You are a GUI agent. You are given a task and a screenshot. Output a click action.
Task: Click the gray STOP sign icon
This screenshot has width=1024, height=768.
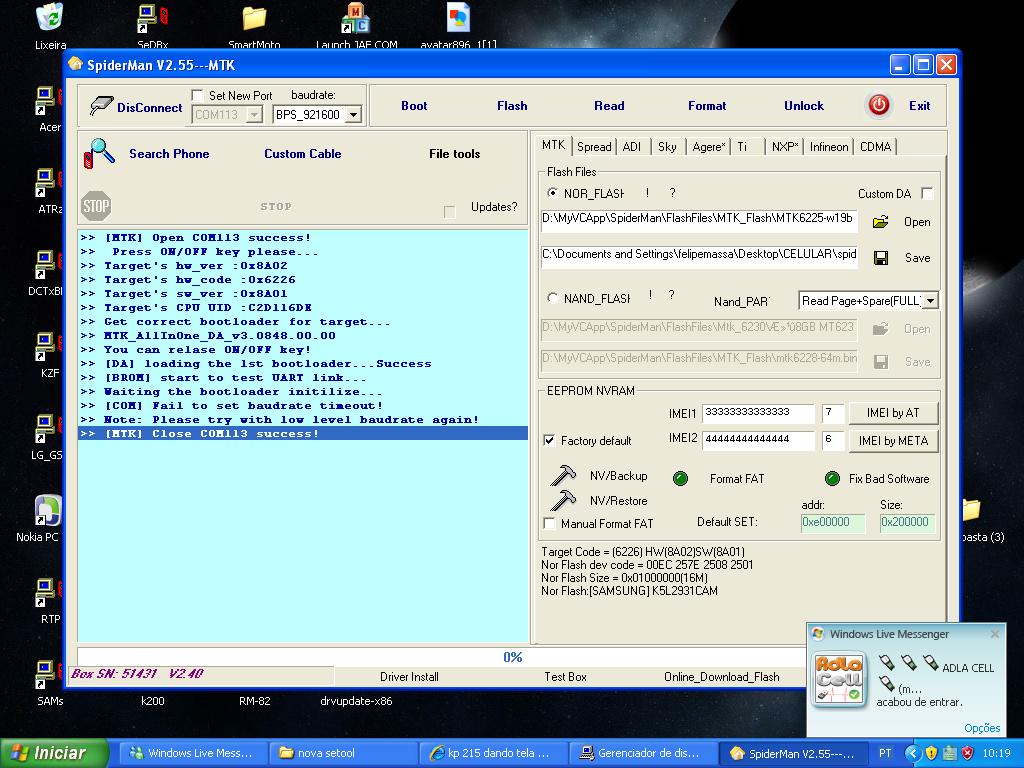click(x=96, y=206)
